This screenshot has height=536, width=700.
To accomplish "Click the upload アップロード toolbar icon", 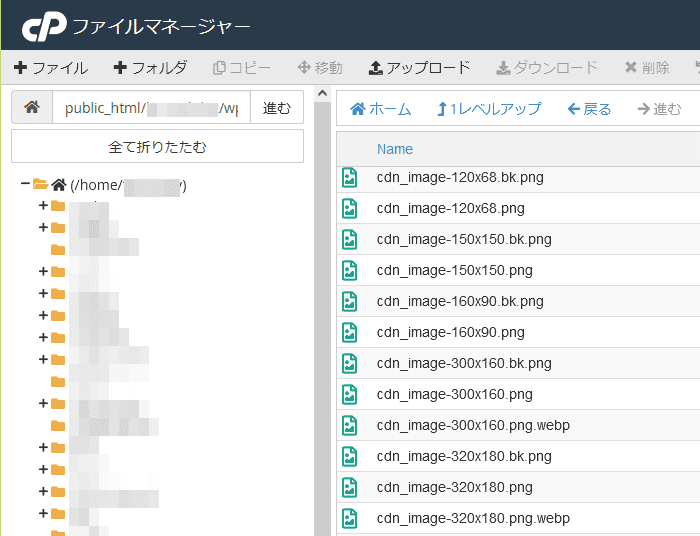I will pyautogui.click(x=376, y=68).
